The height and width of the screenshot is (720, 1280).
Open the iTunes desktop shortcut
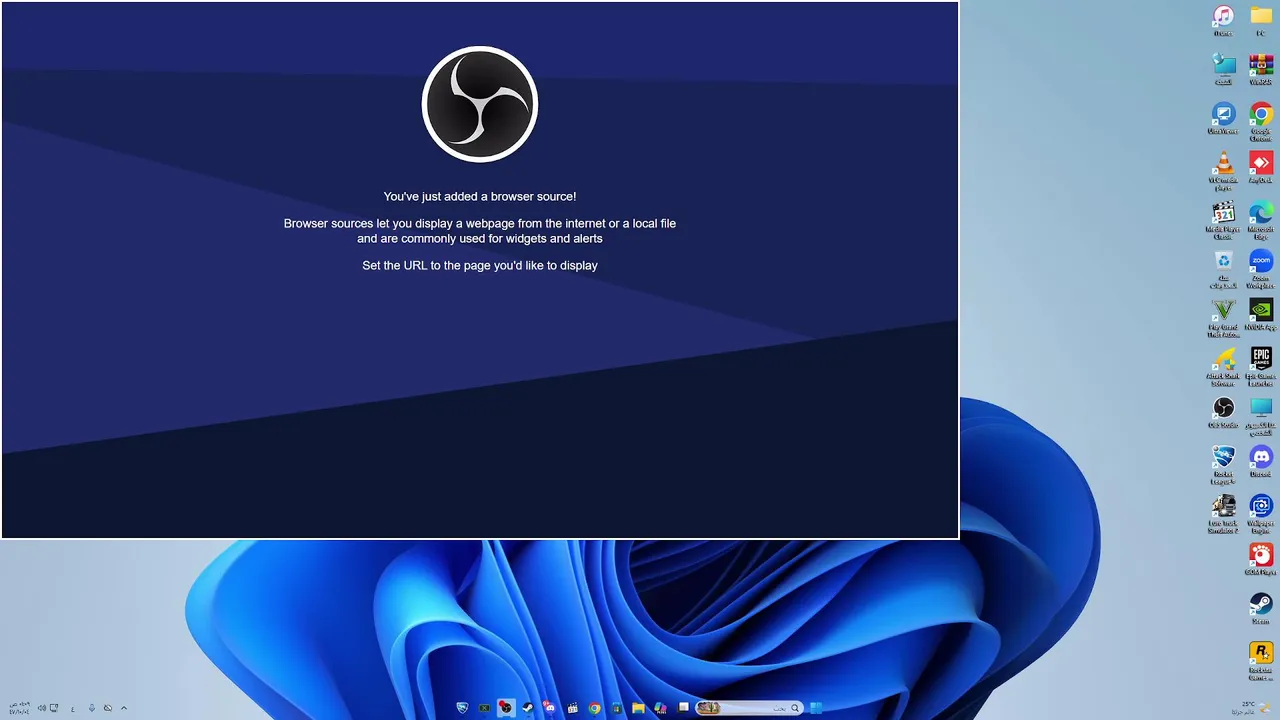click(1223, 20)
